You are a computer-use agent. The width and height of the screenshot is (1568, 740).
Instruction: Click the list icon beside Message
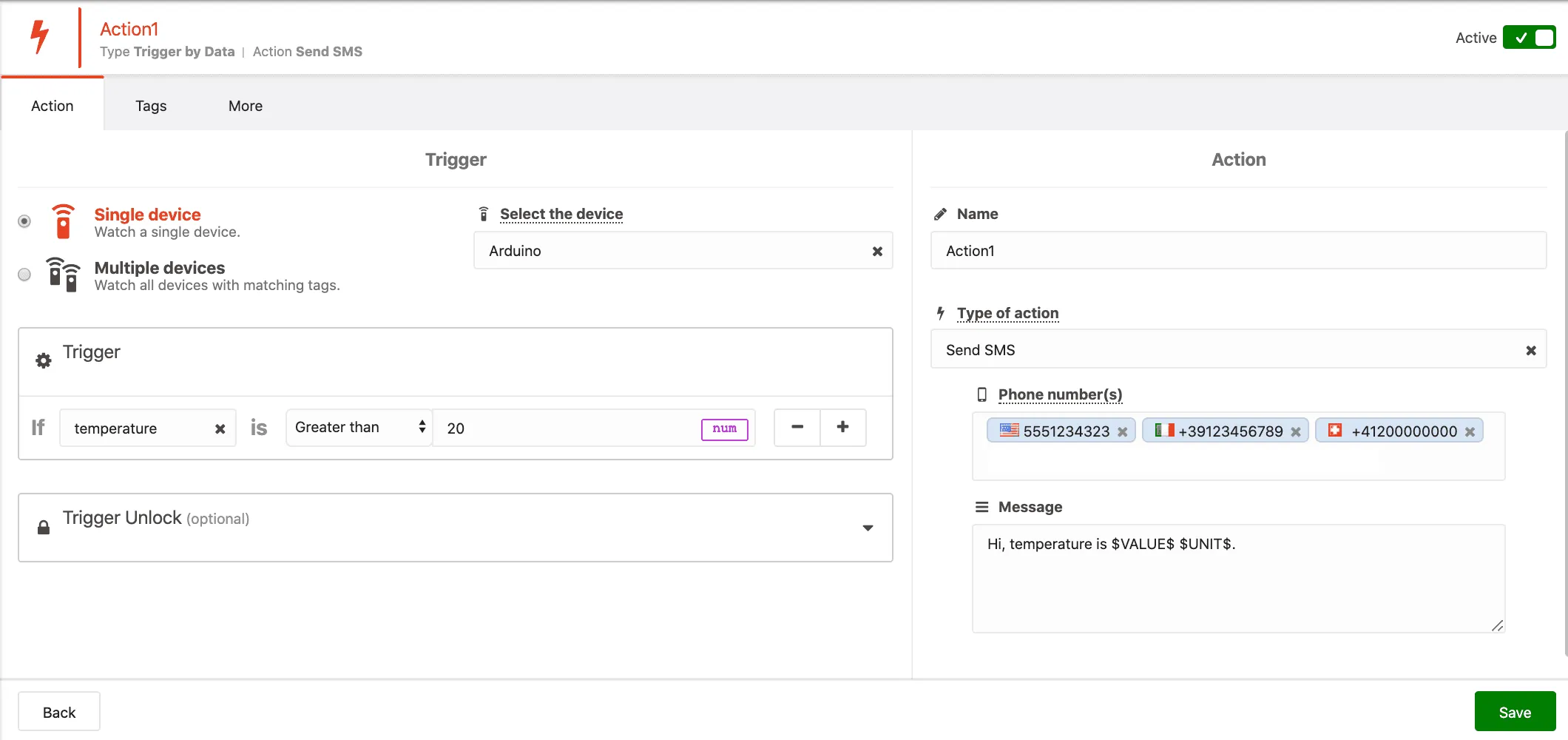[981, 506]
